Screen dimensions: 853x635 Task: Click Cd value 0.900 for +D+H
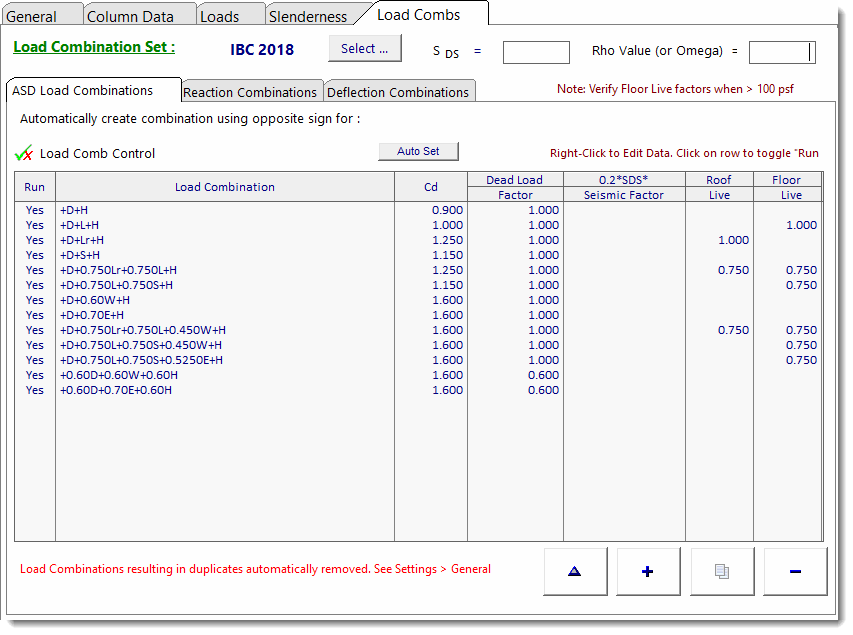click(x=448, y=210)
